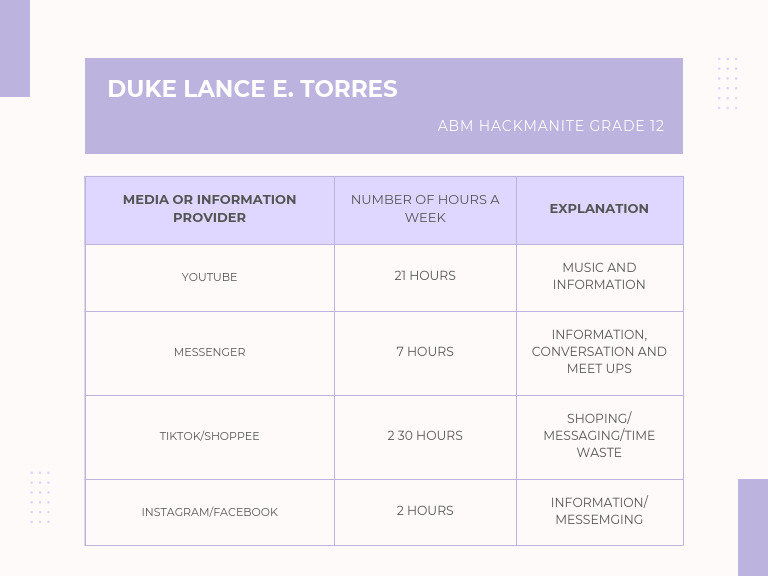Select the INSTAGRAM/FACEBOOK cell
Screen dimensions: 768x576
point(210,512)
